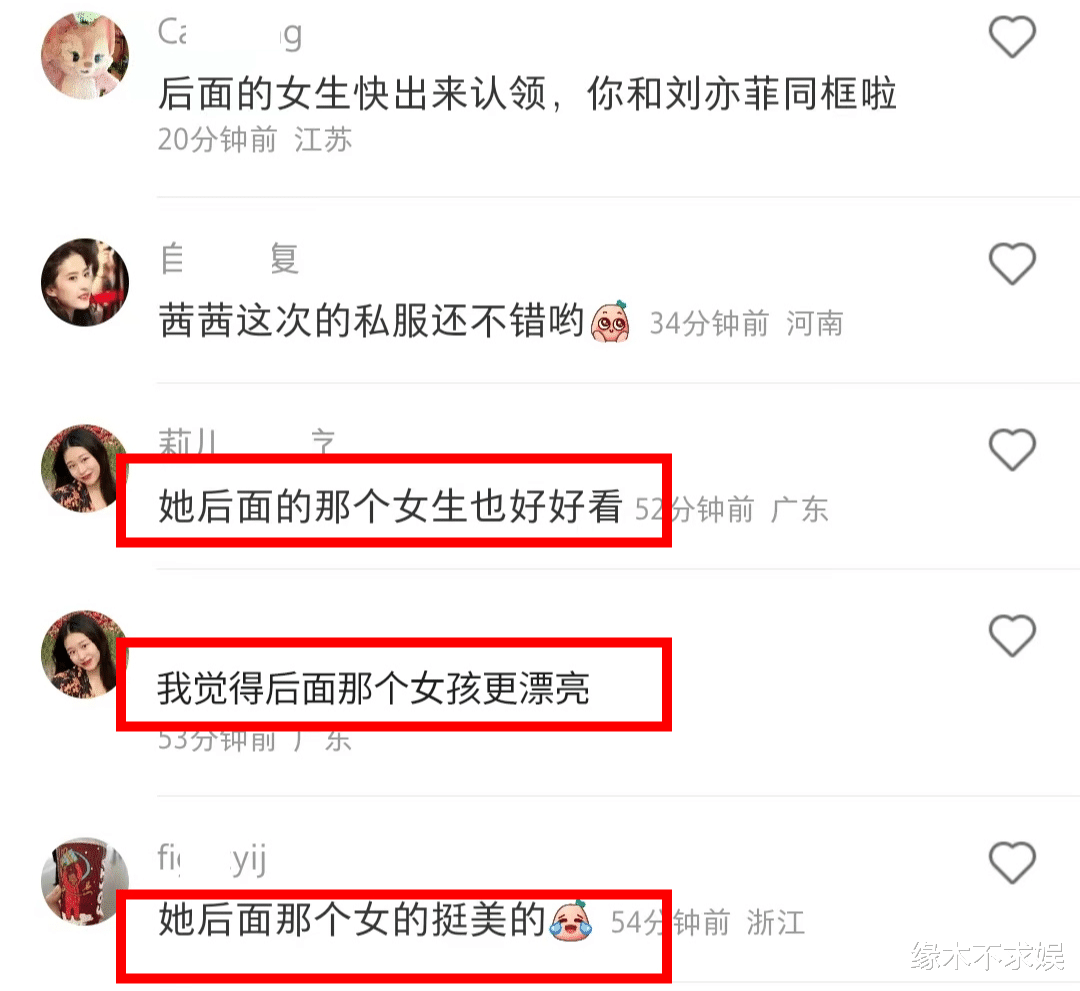Open username ending with yij
Screen dimensions: 1080x991
coord(211,859)
